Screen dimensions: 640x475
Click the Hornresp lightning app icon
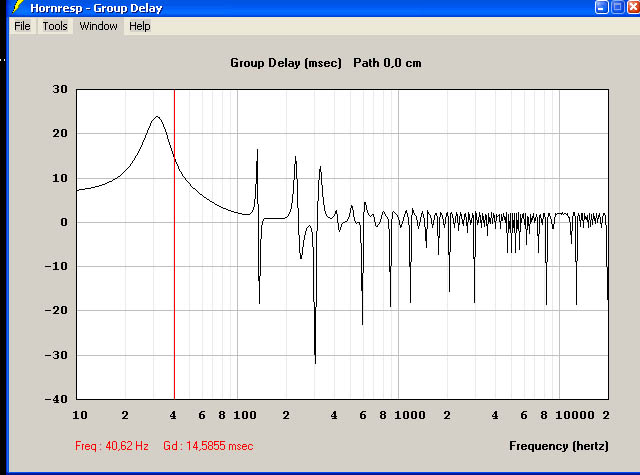coord(18,7)
